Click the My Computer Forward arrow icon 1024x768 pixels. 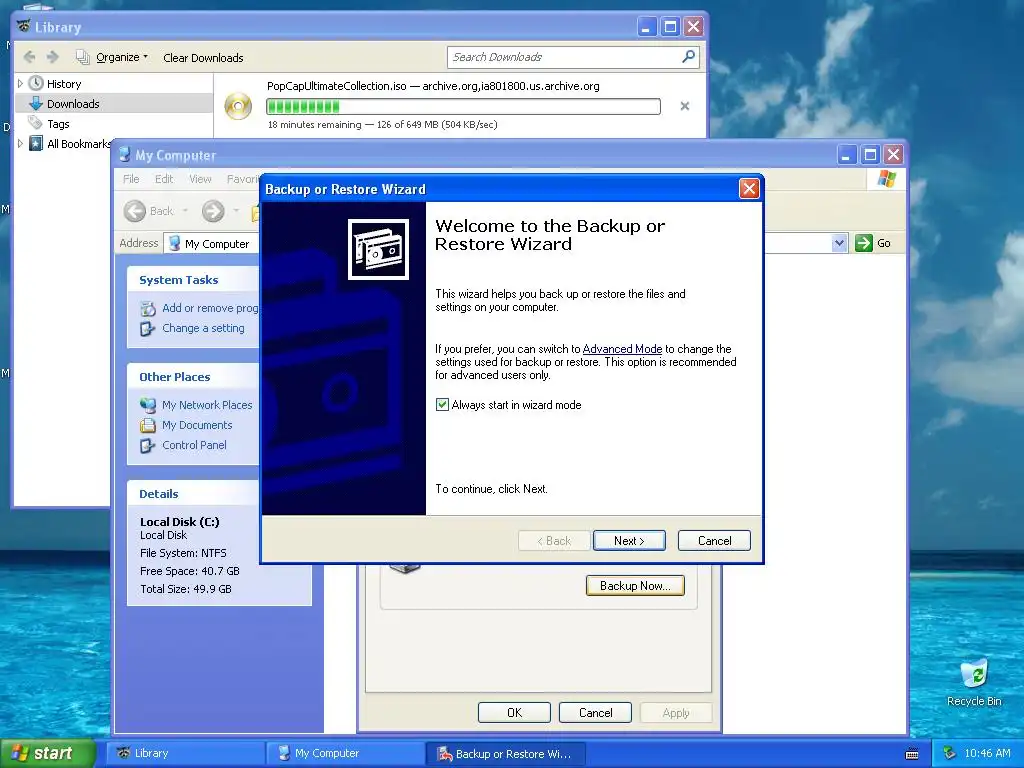[213, 211]
